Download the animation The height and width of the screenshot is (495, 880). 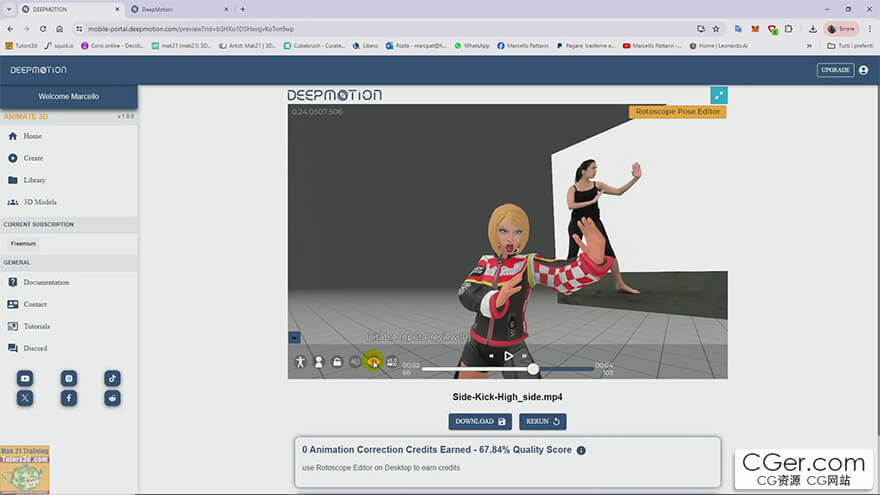[480, 421]
